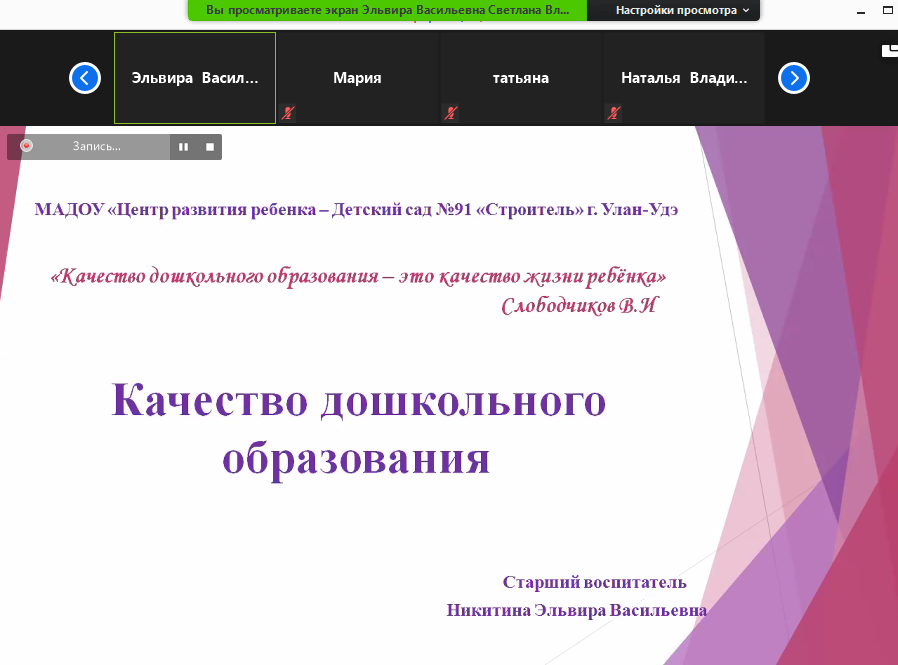Click Наталья's muted microphone icon
The width and height of the screenshot is (898, 665).
614,113
